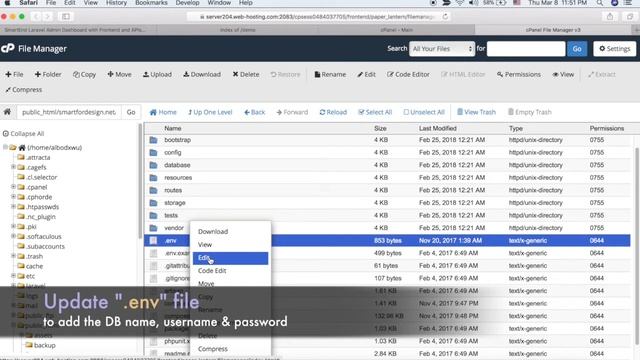Select the routes folder row
640x360 pixels.
click(x=387, y=190)
